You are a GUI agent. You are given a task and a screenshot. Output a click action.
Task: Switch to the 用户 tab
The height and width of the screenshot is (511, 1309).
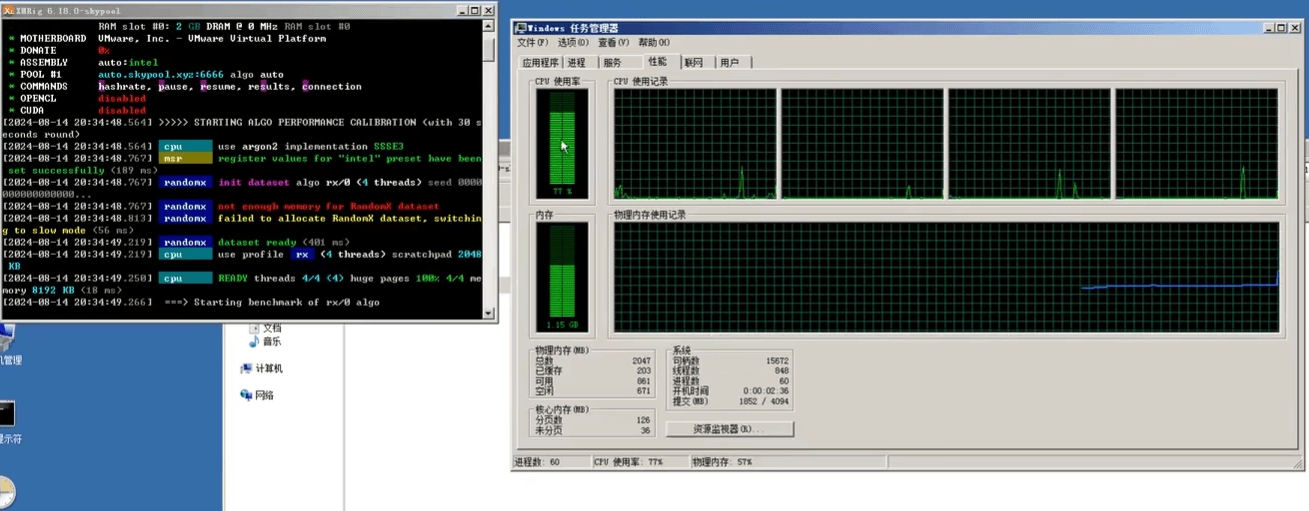[730, 63]
